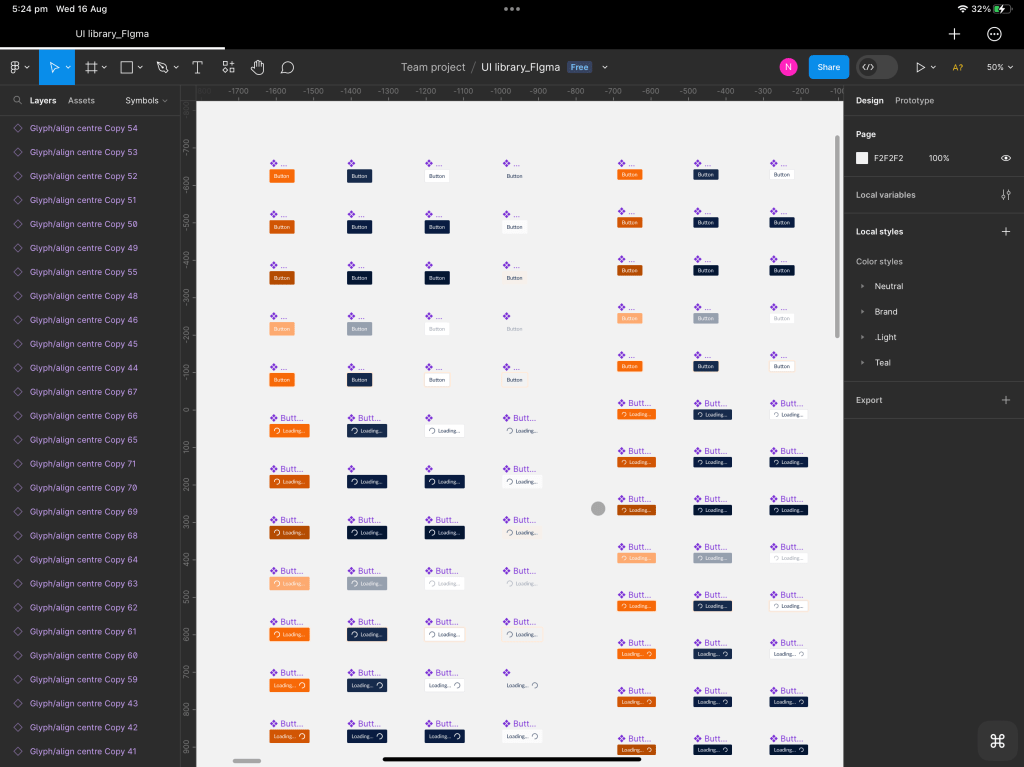Toggle page background visibility eye

click(1006, 158)
